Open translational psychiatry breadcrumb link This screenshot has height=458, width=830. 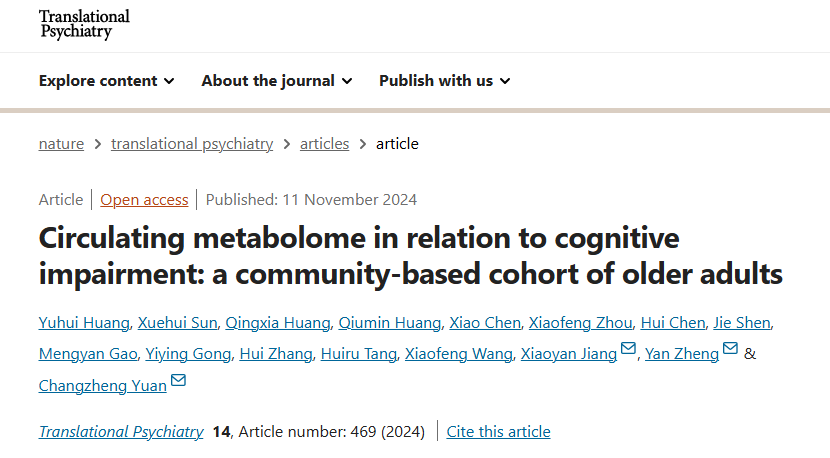[192, 144]
